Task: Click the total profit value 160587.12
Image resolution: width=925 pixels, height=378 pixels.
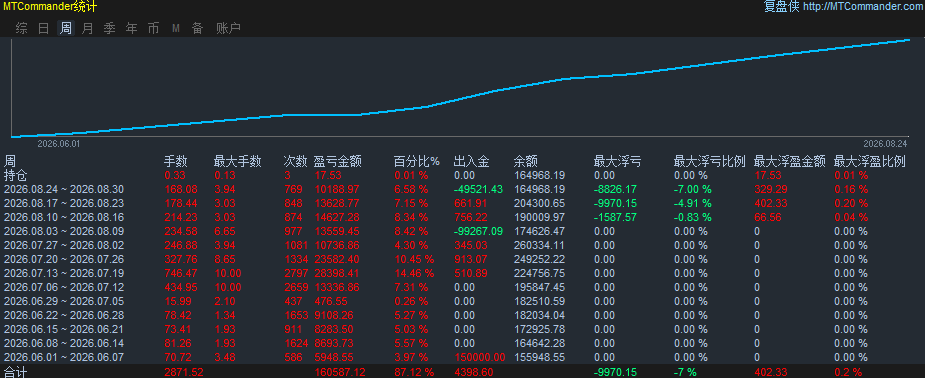Action: (339, 372)
